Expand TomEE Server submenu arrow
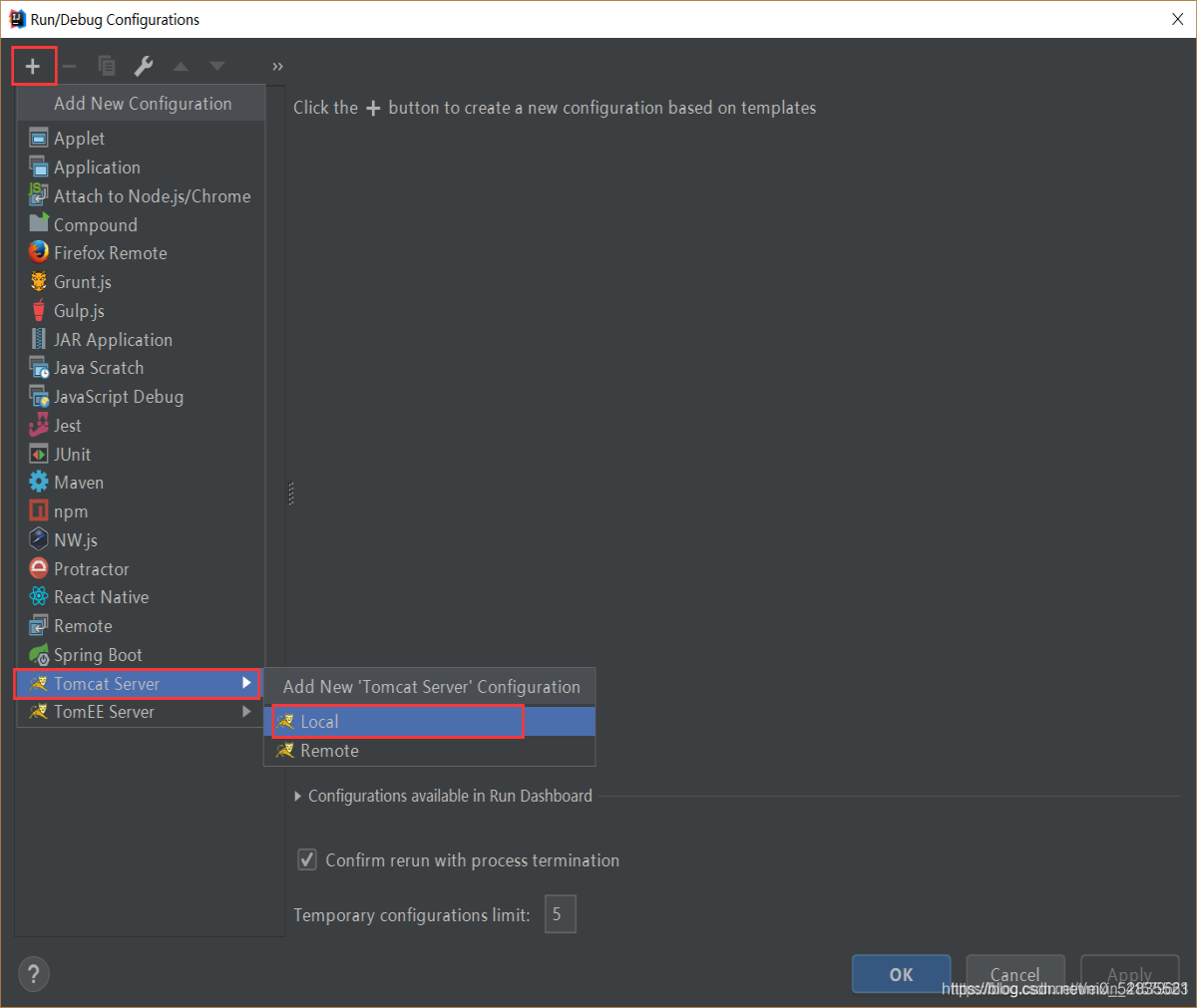This screenshot has width=1197, height=1008. pyautogui.click(x=246, y=712)
